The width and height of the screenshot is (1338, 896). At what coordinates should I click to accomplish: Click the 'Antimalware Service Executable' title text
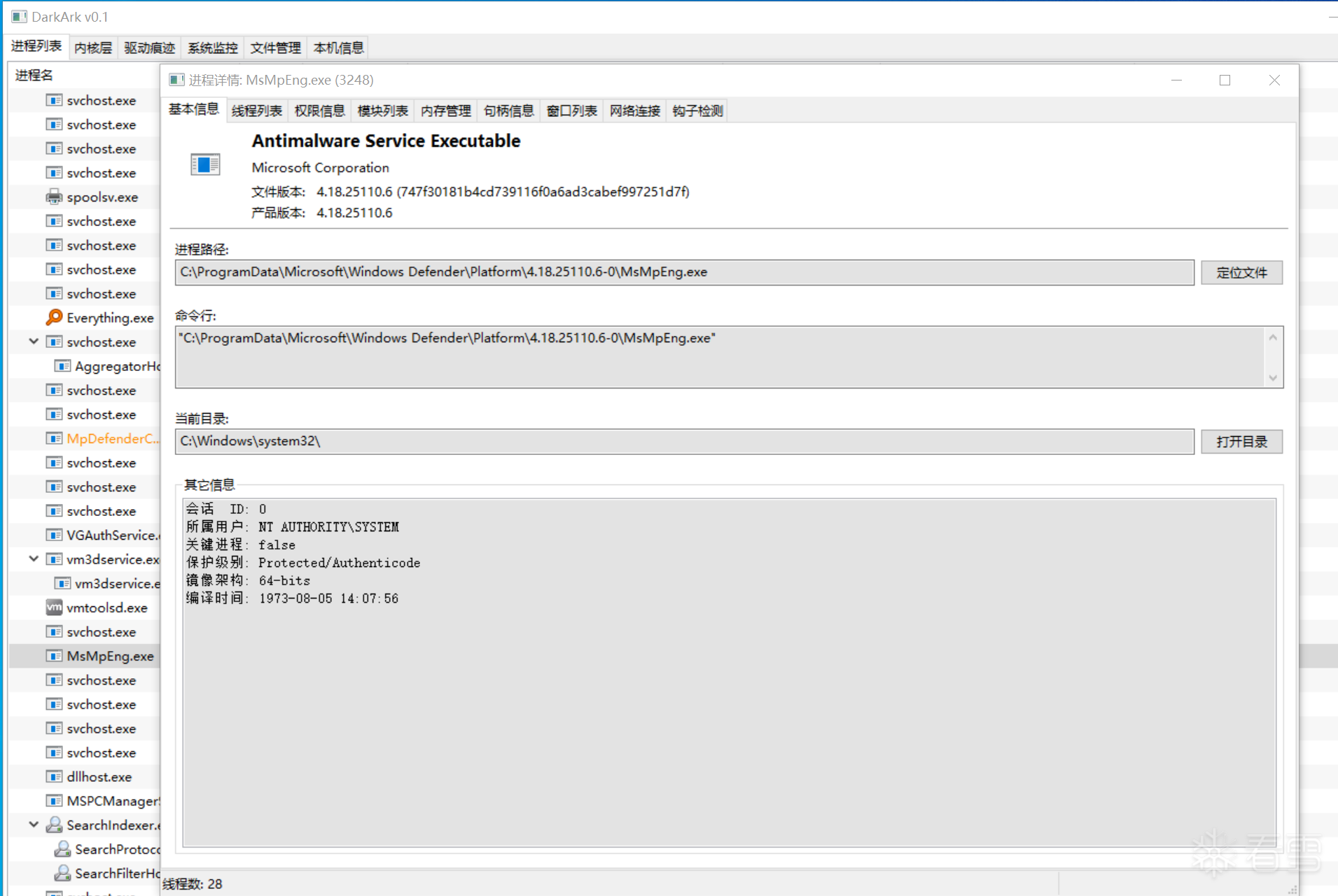pos(386,141)
